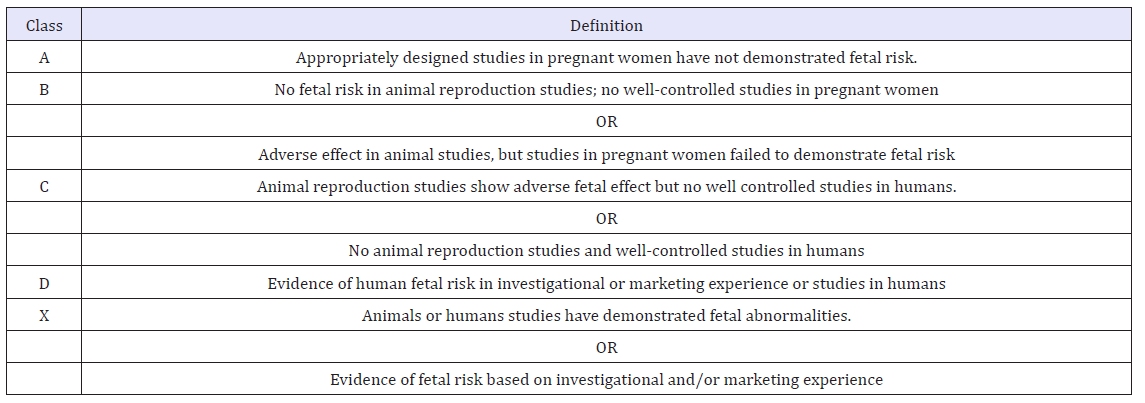Click the Class A definition about pregnant women

[x=606, y=58]
